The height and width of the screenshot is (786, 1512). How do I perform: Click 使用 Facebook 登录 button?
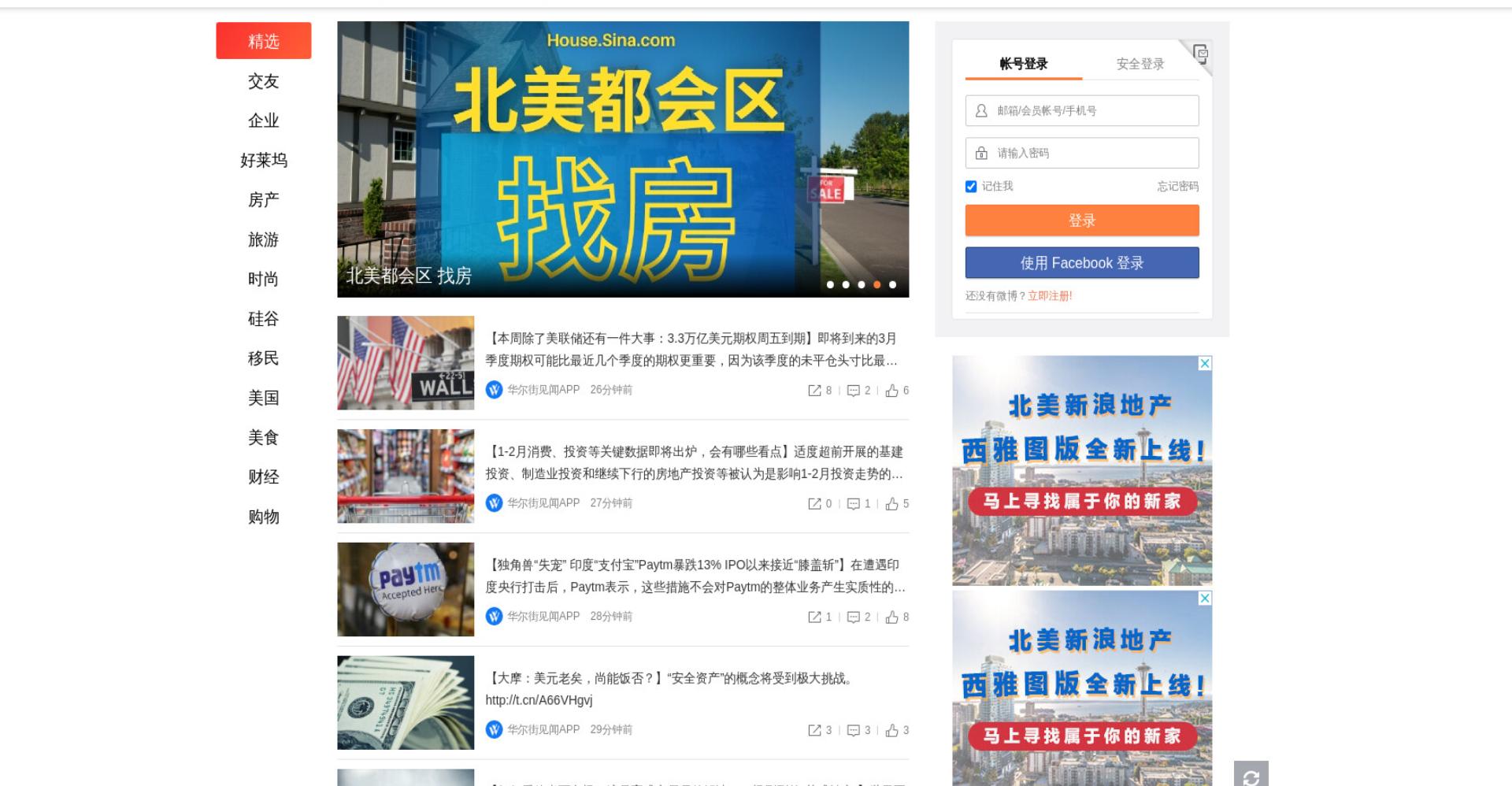coord(1082,263)
